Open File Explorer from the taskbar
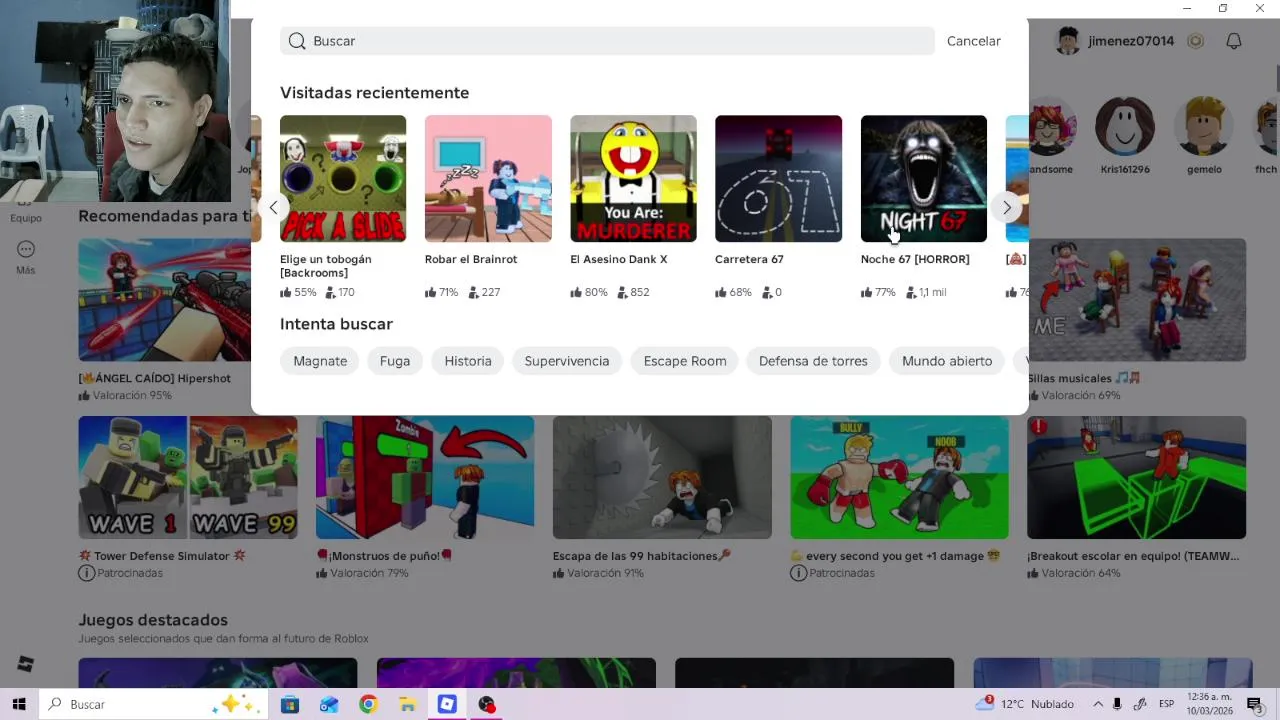 (x=407, y=704)
